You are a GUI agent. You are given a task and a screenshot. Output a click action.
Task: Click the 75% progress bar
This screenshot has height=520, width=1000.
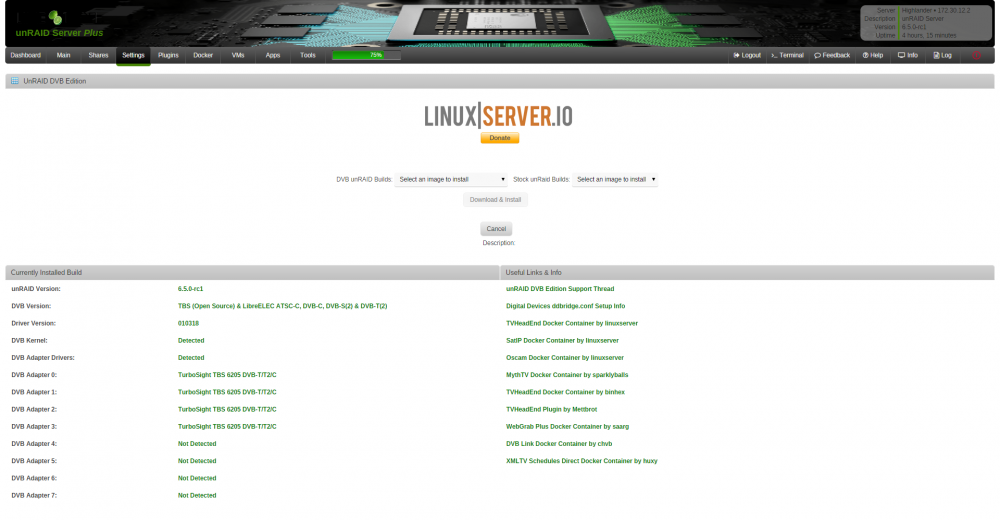[366, 56]
